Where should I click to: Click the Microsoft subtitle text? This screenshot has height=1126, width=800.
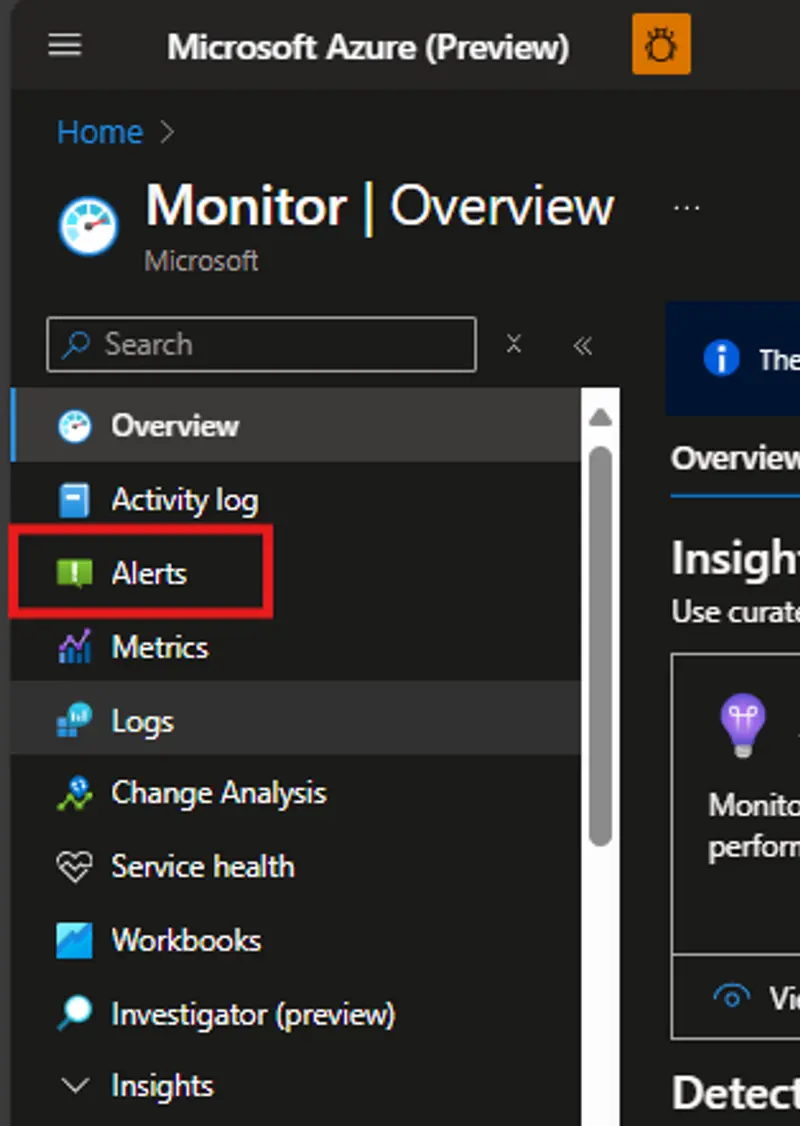pyautogui.click(x=201, y=261)
